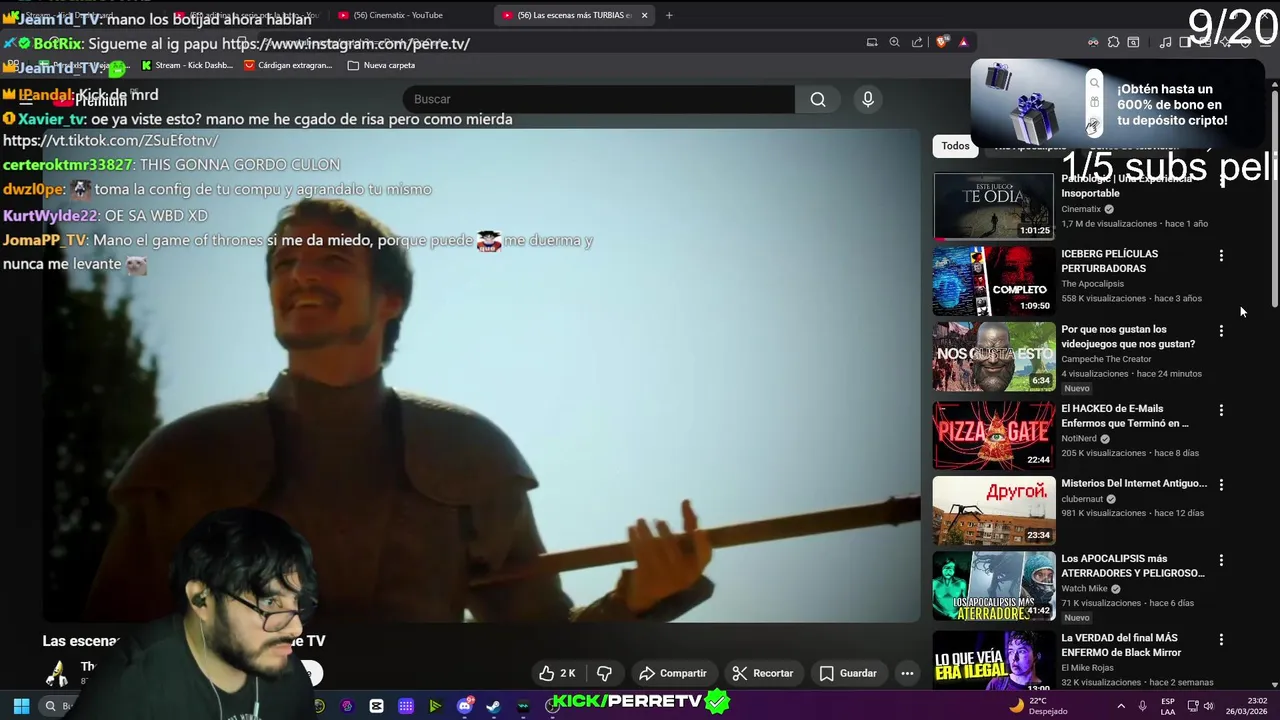Open options menu for 'Por que nos gustan los videojuegos'

(x=1221, y=331)
